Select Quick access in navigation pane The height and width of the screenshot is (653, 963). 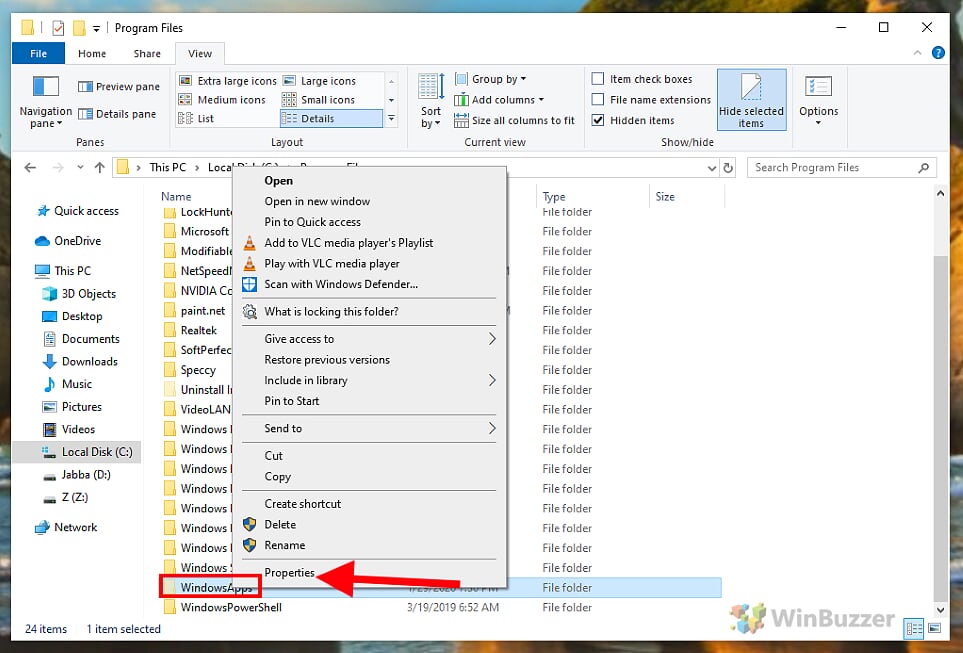pyautogui.click(x=78, y=211)
